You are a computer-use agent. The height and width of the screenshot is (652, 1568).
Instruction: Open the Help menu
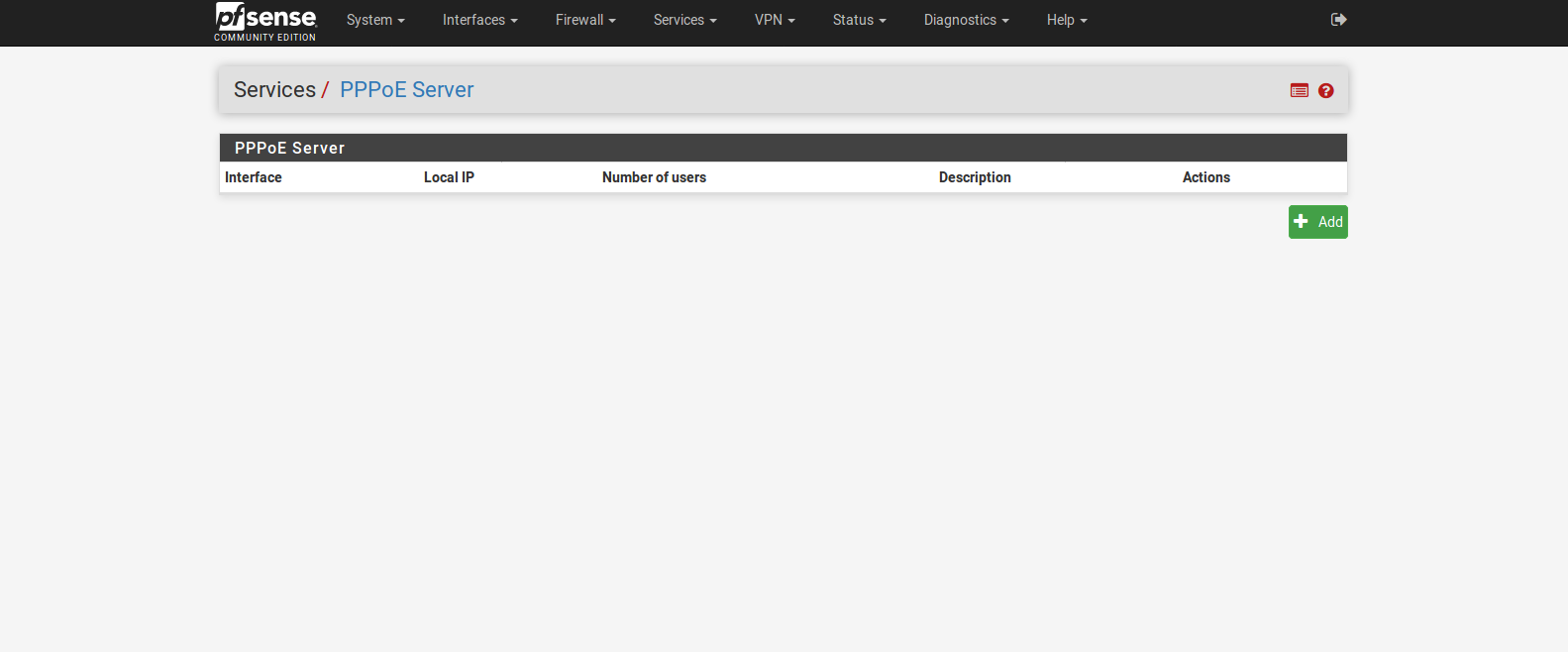[1067, 20]
